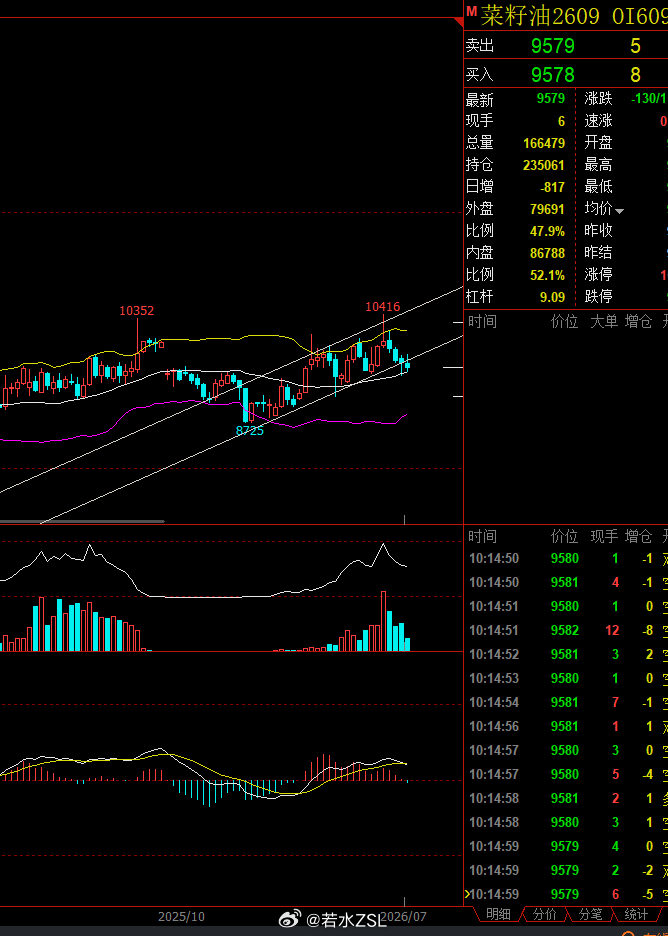The width and height of the screenshot is (668, 936).
Task: Select the 10:14:58 tick row at 9581
Action: [566, 798]
